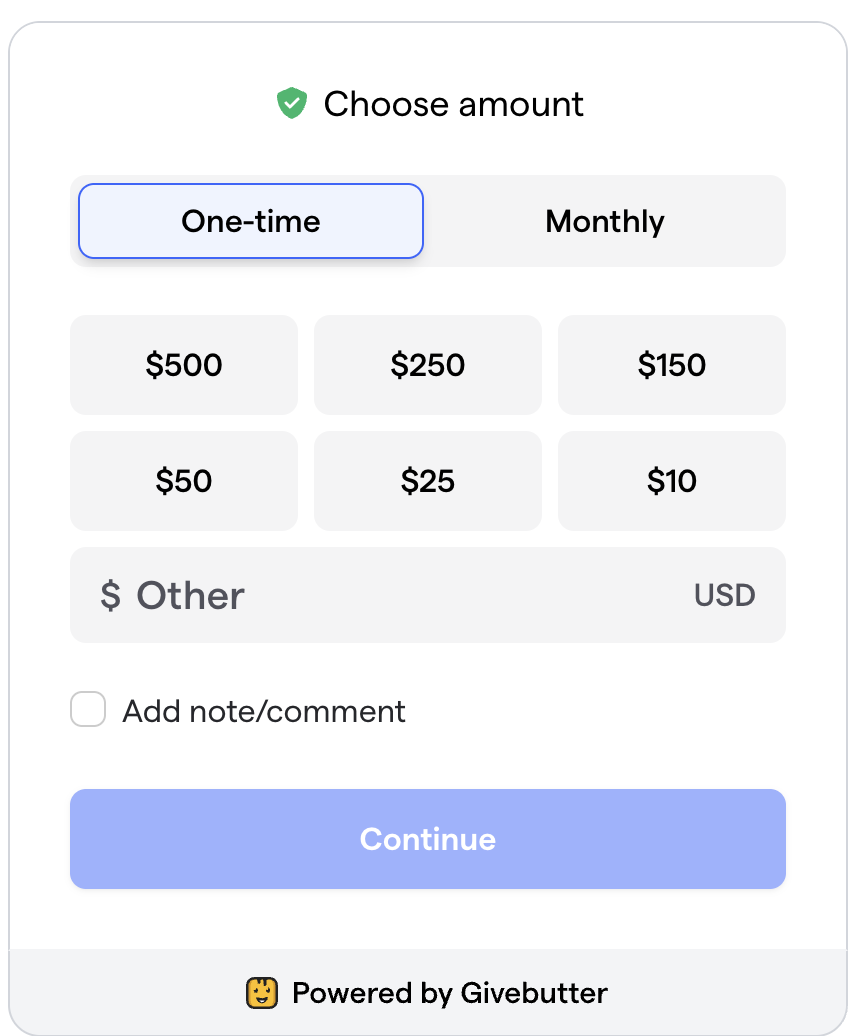Screen dimensions: 852x1036
Task: Click the word Other placeholder text
Action: tap(191, 596)
